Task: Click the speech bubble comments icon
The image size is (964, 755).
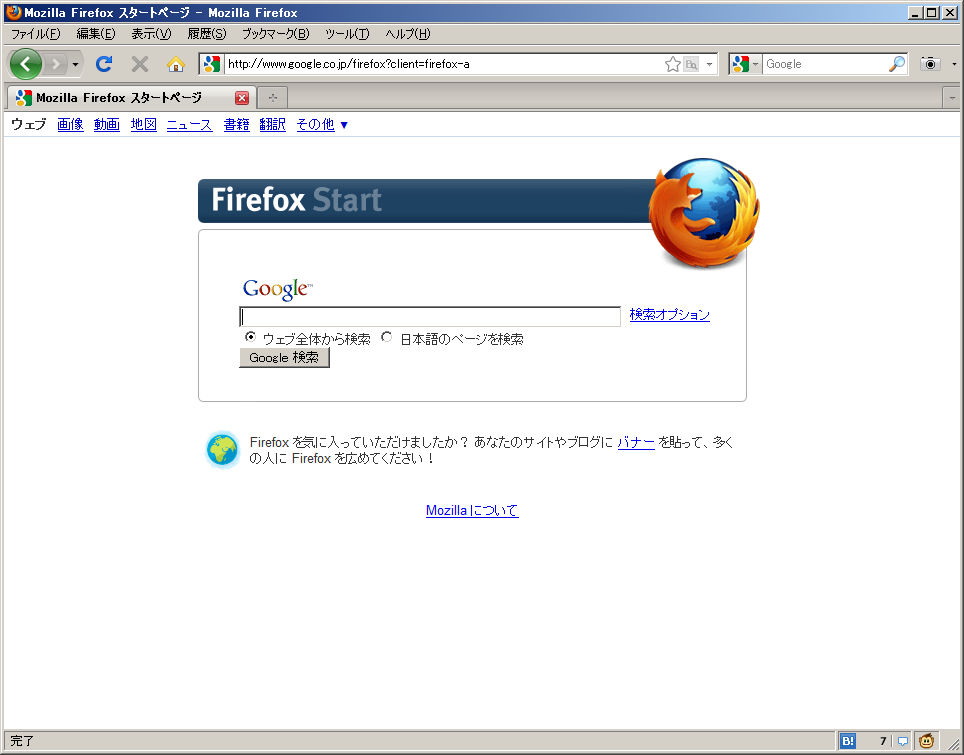Action: pyautogui.click(x=903, y=741)
